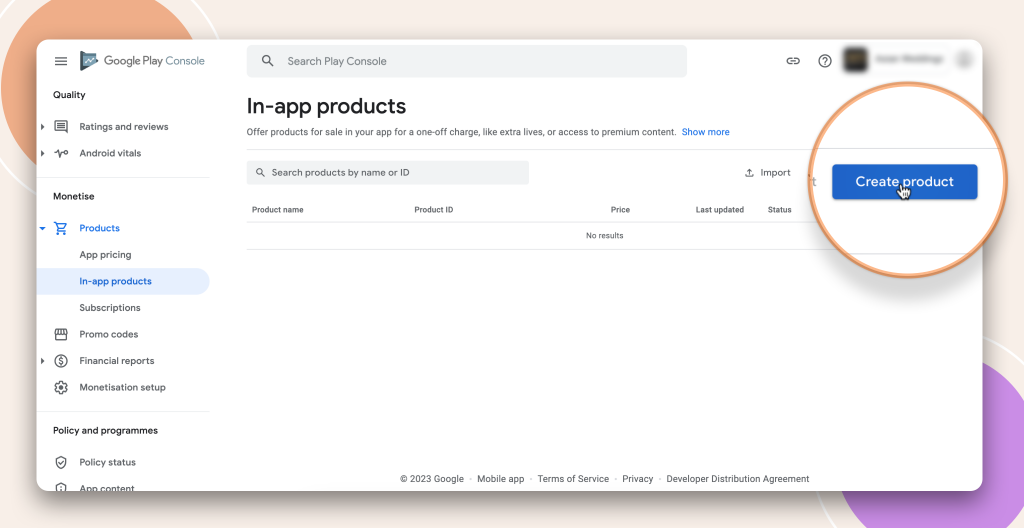Open Monetisation setup page

(123, 388)
